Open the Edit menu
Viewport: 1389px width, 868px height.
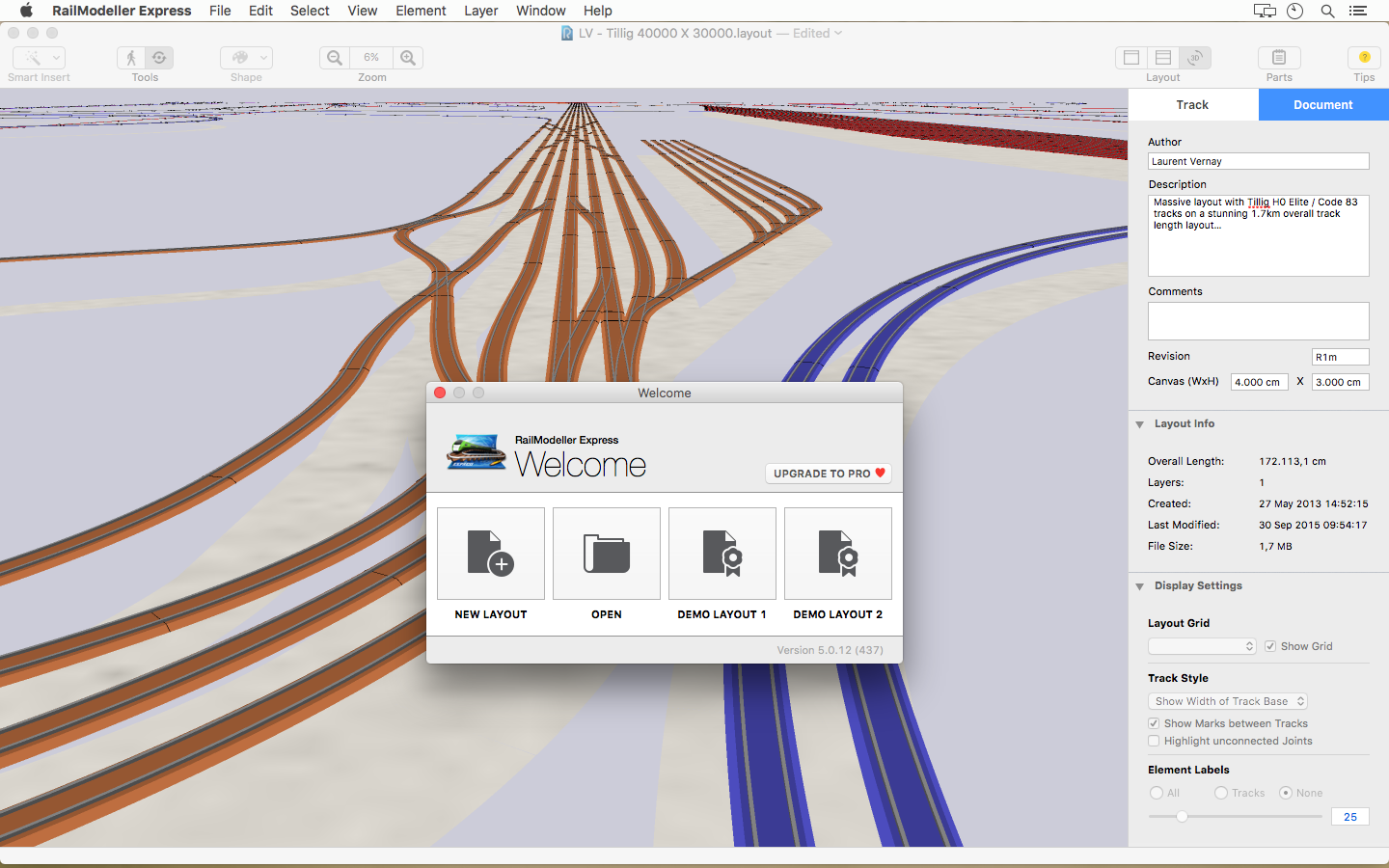(260, 11)
